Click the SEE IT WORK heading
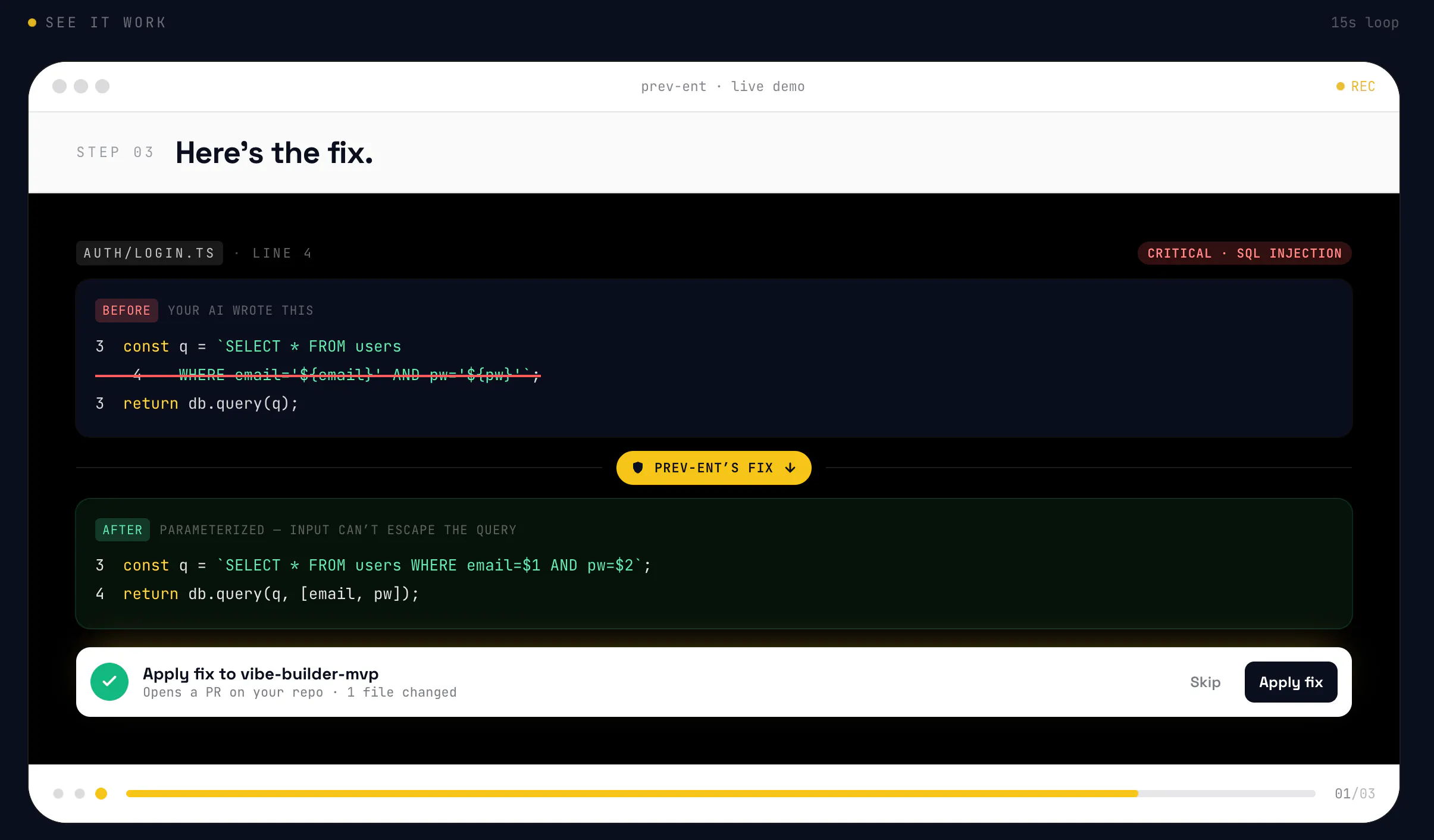The width and height of the screenshot is (1434, 840). [x=106, y=23]
